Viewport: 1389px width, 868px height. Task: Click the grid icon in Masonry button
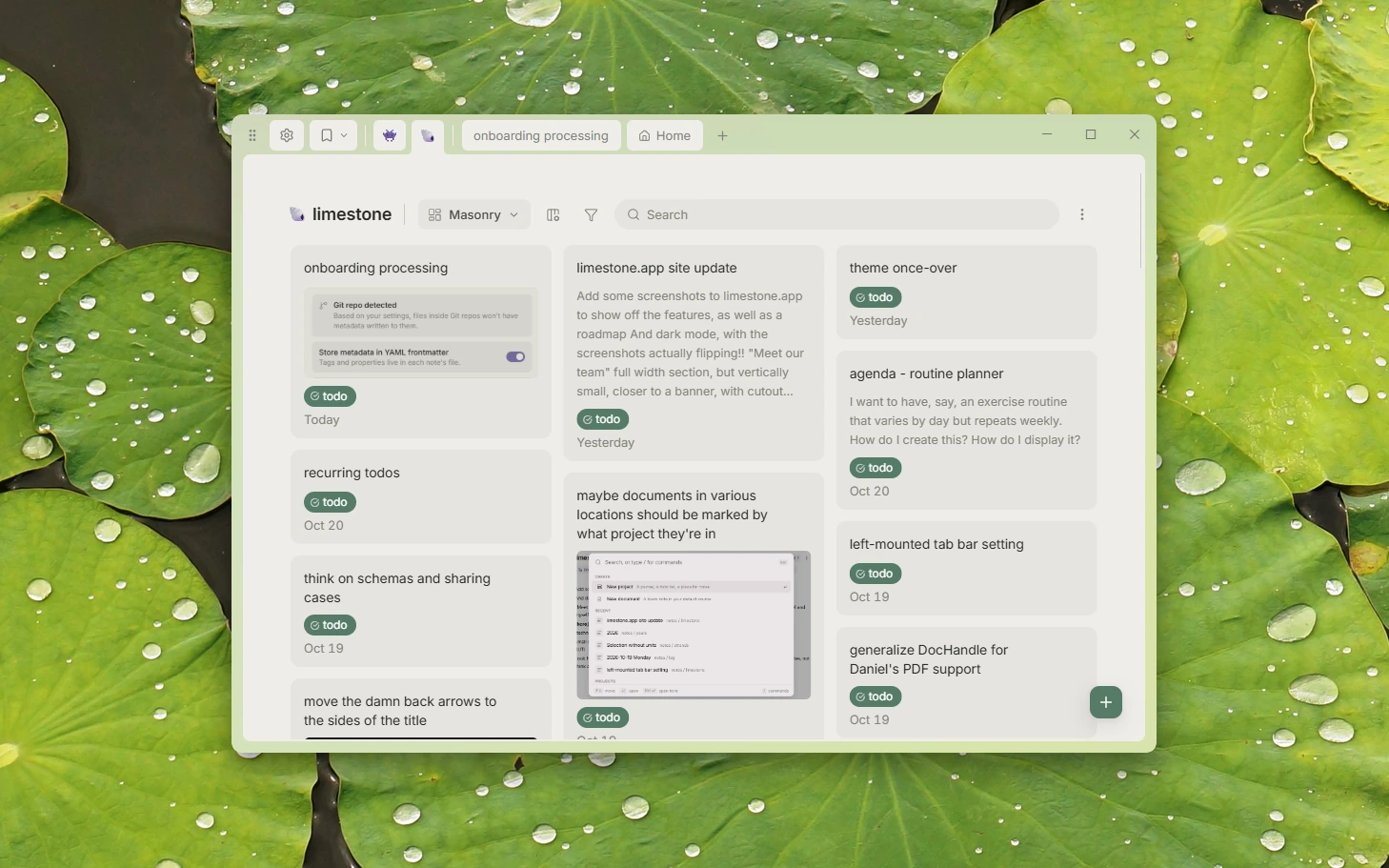coord(434,214)
